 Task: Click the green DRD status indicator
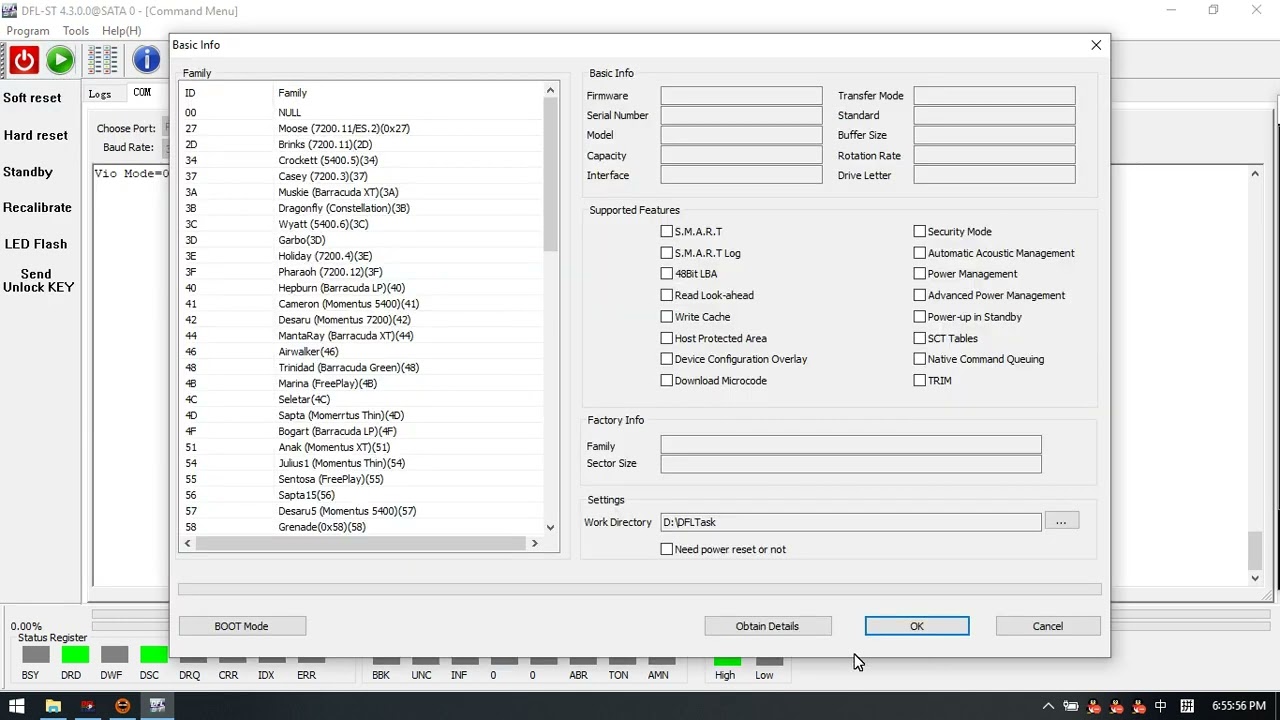click(75, 655)
